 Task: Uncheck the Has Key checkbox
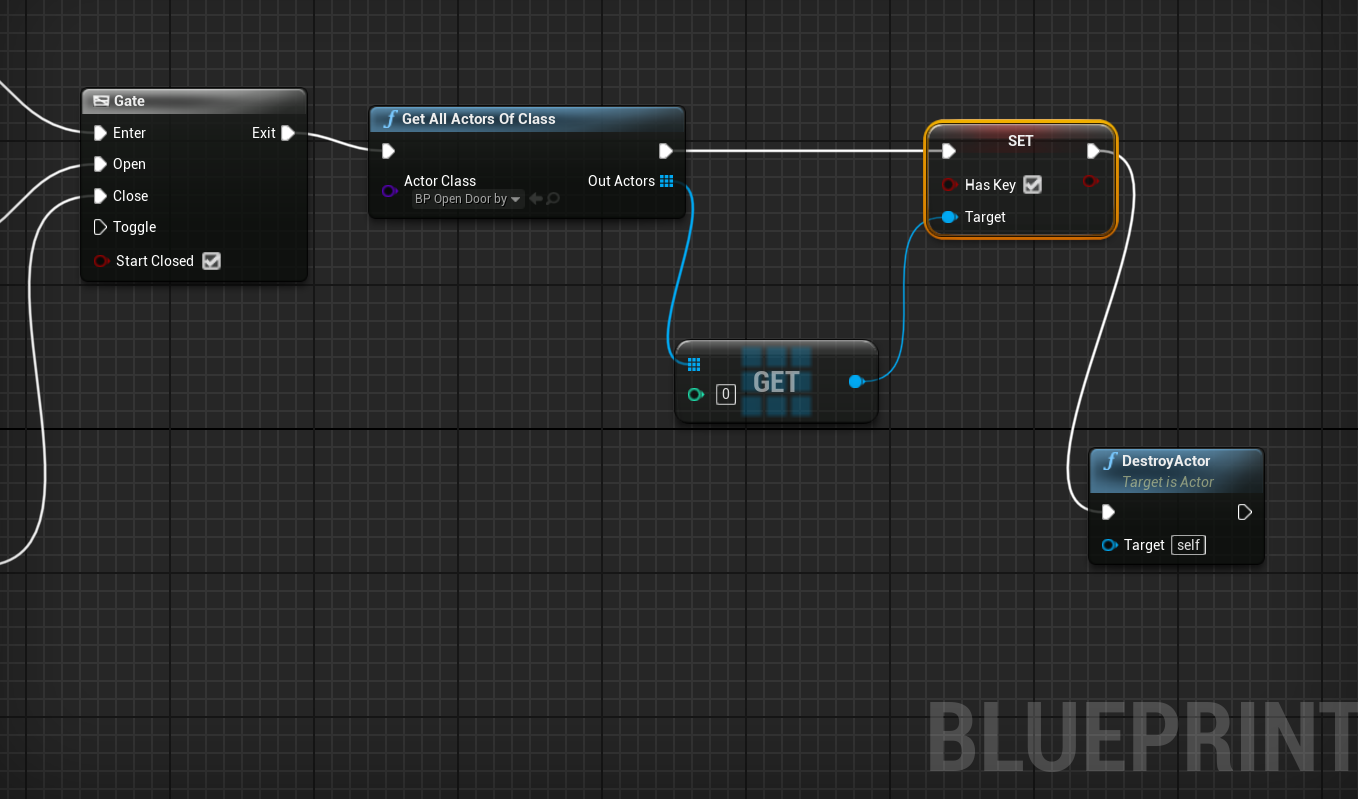coord(1033,185)
